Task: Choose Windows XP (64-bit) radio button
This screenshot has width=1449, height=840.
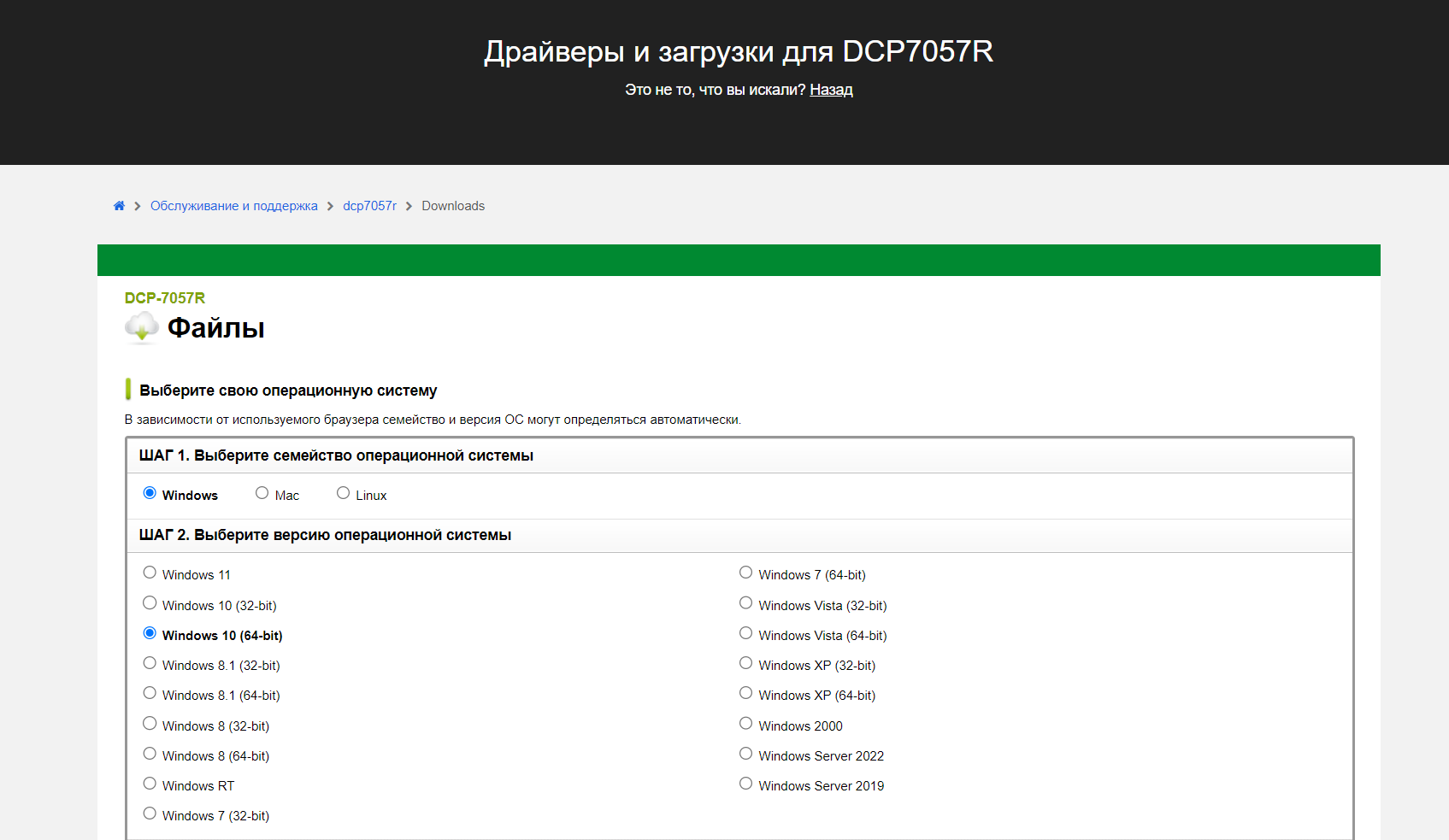Action: (746, 693)
